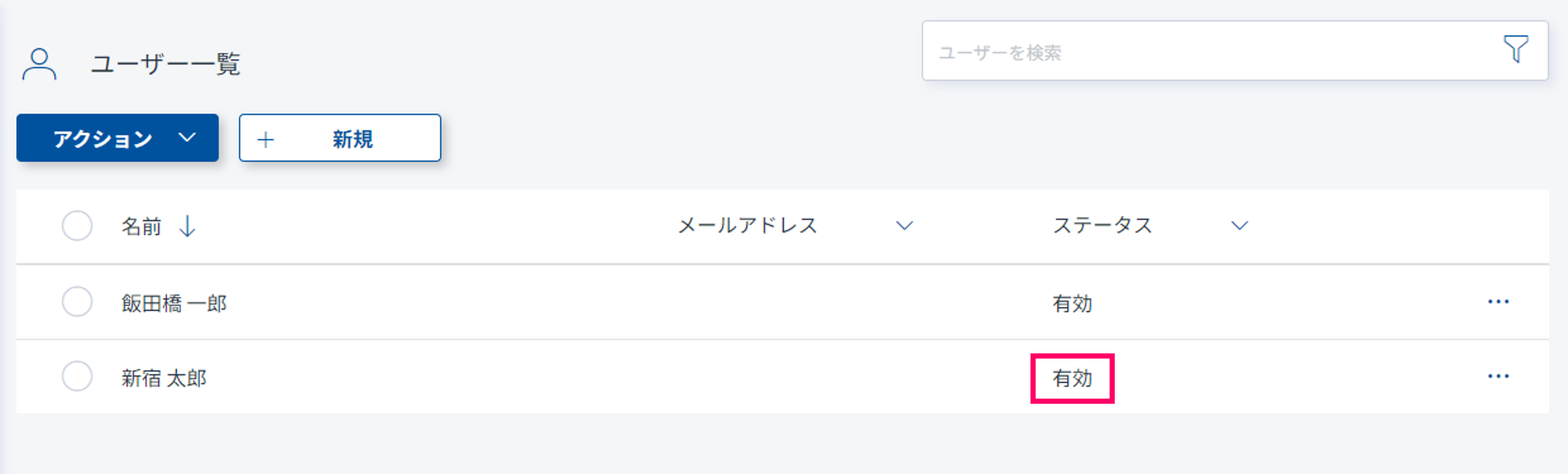Select the checkbox for 新宿 太郎
The image size is (1568, 474).
[77, 377]
